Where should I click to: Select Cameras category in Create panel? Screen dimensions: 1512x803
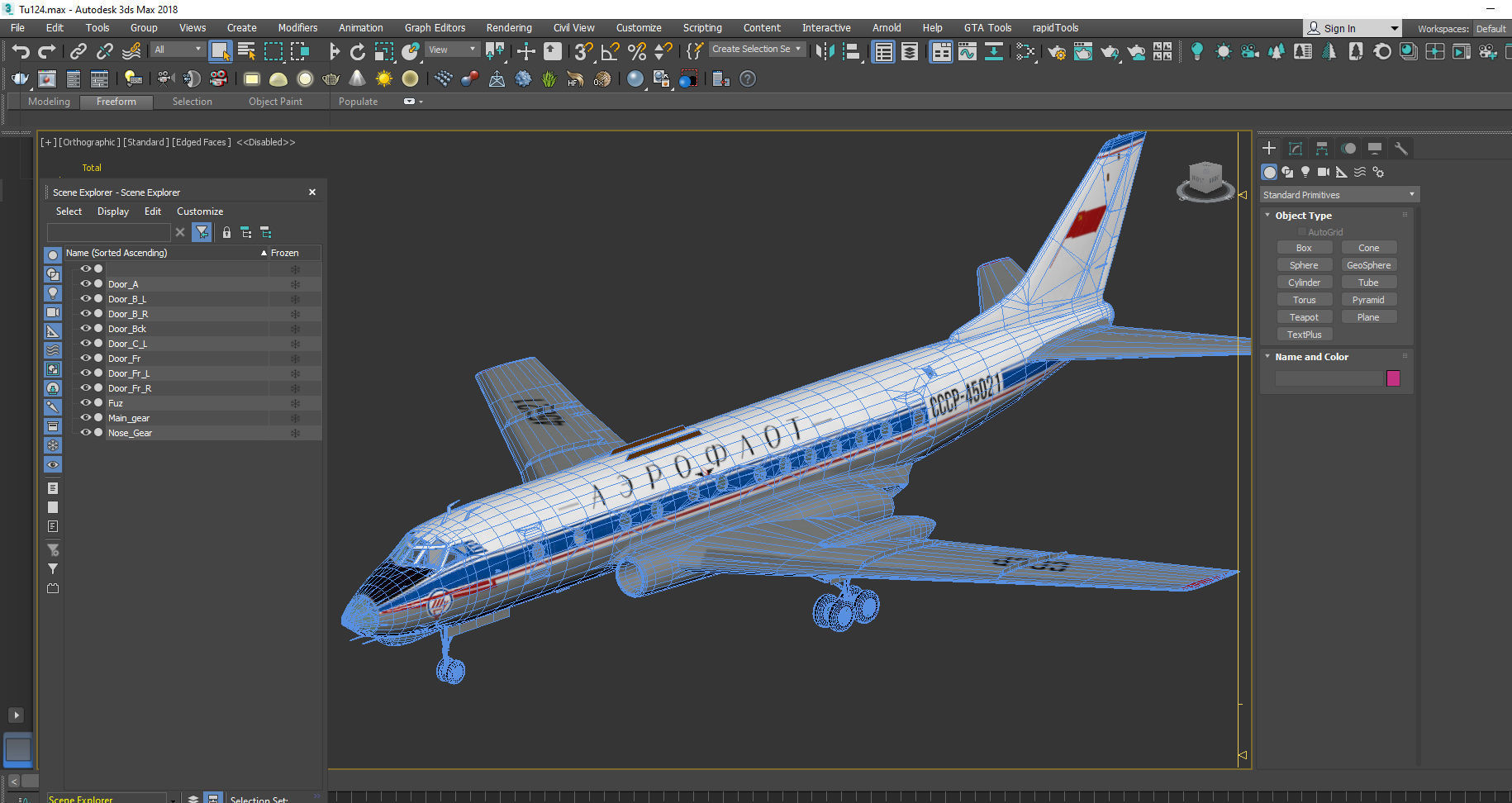pyautogui.click(x=1324, y=172)
